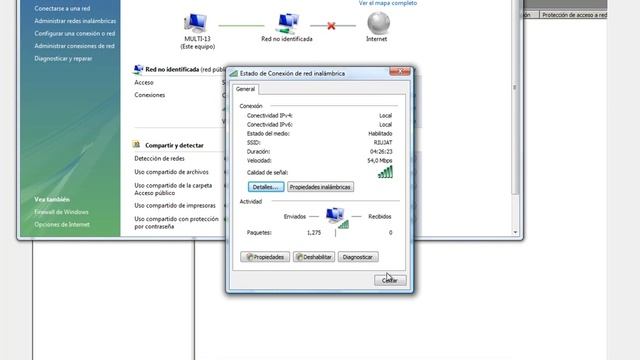
Task: Click the Propiedades inalámbricas button
Action: [320, 187]
